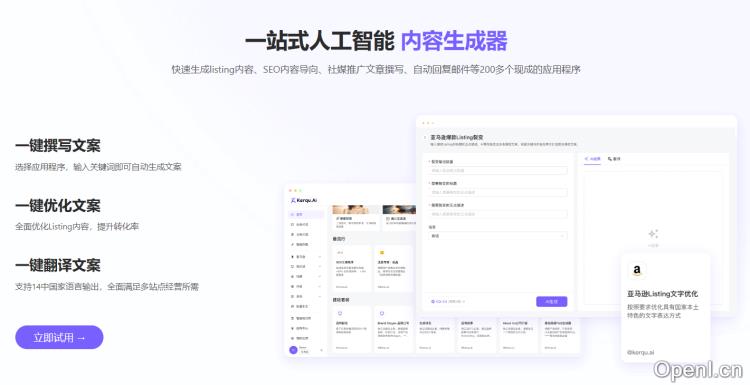Select the AI结果 tab in result panel
The image size is (750, 385).
(x=593, y=159)
